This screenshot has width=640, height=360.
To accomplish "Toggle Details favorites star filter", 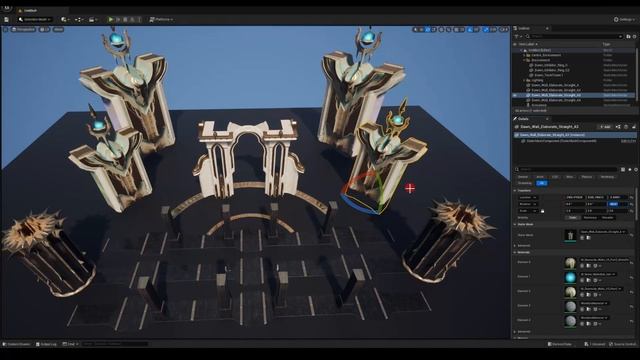I will [629, 169].
